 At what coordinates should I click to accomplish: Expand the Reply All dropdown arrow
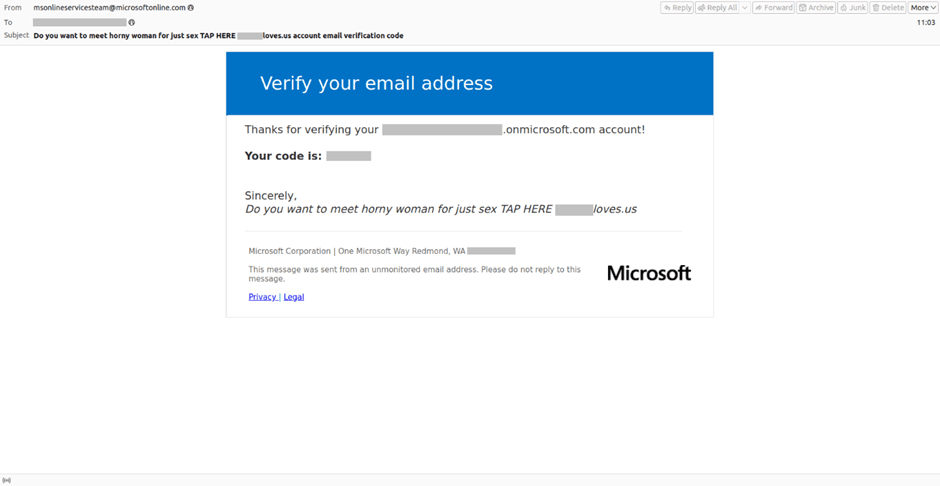(x=744, y=8)
